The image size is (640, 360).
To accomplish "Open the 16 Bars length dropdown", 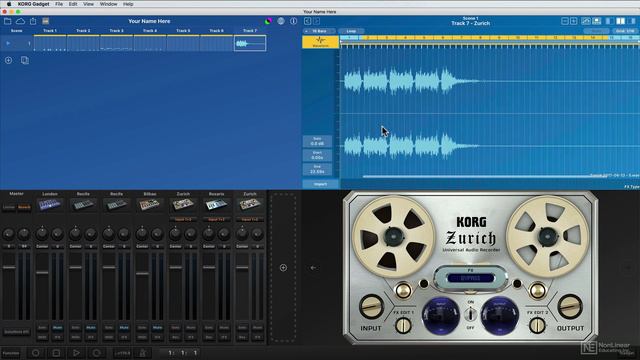I will pos(319,31).
